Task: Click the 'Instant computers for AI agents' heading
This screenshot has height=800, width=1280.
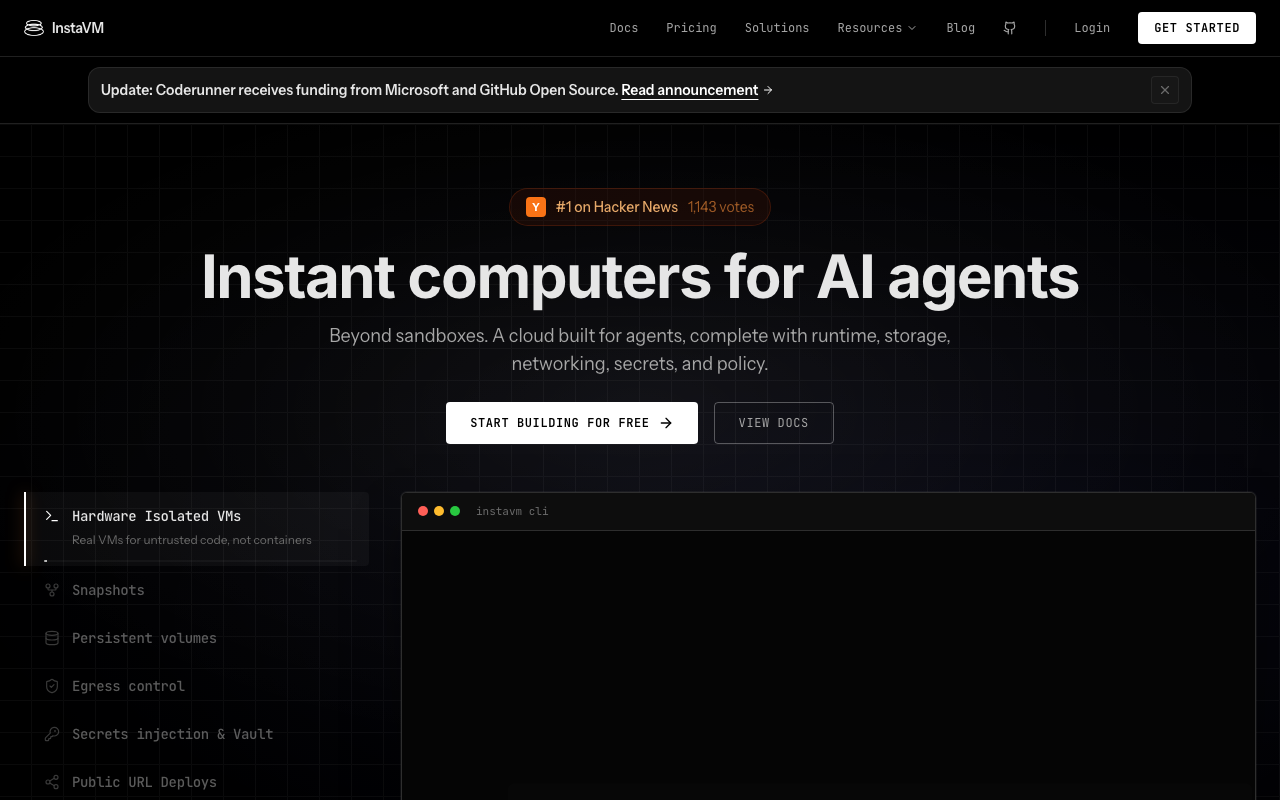Action: [640, 276]
